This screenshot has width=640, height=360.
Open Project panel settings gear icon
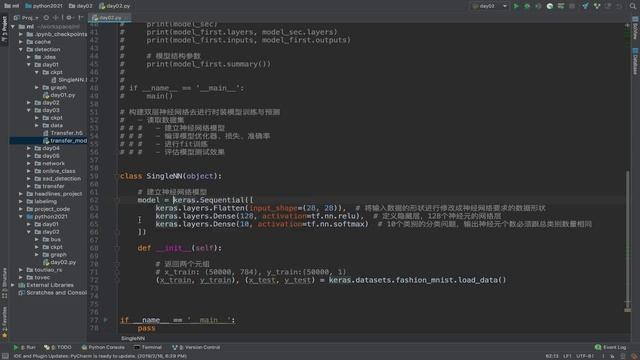(69, 18)
